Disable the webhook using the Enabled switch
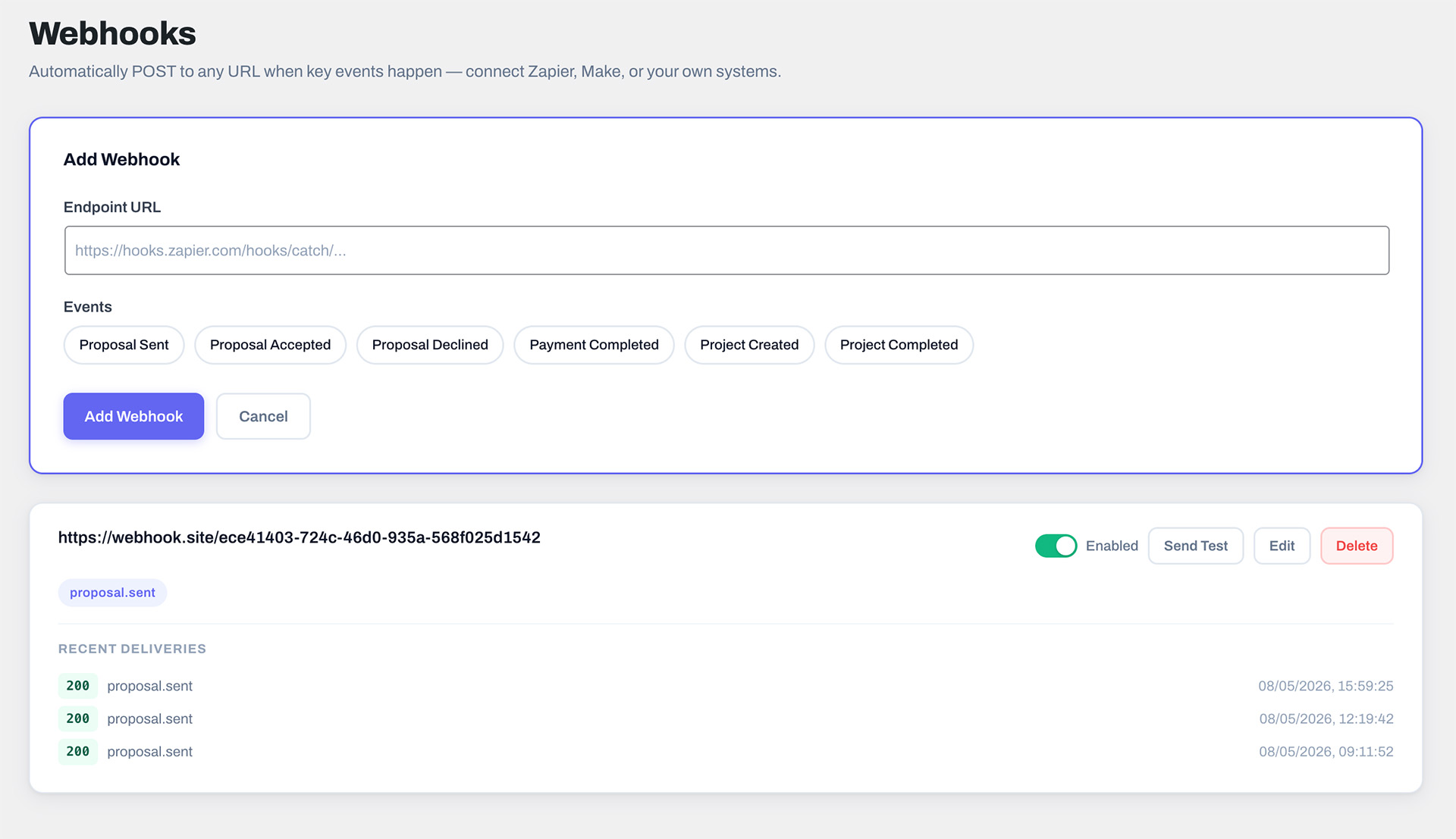This screenshot has width=1456, height=839. click(x=1056, y=546)
